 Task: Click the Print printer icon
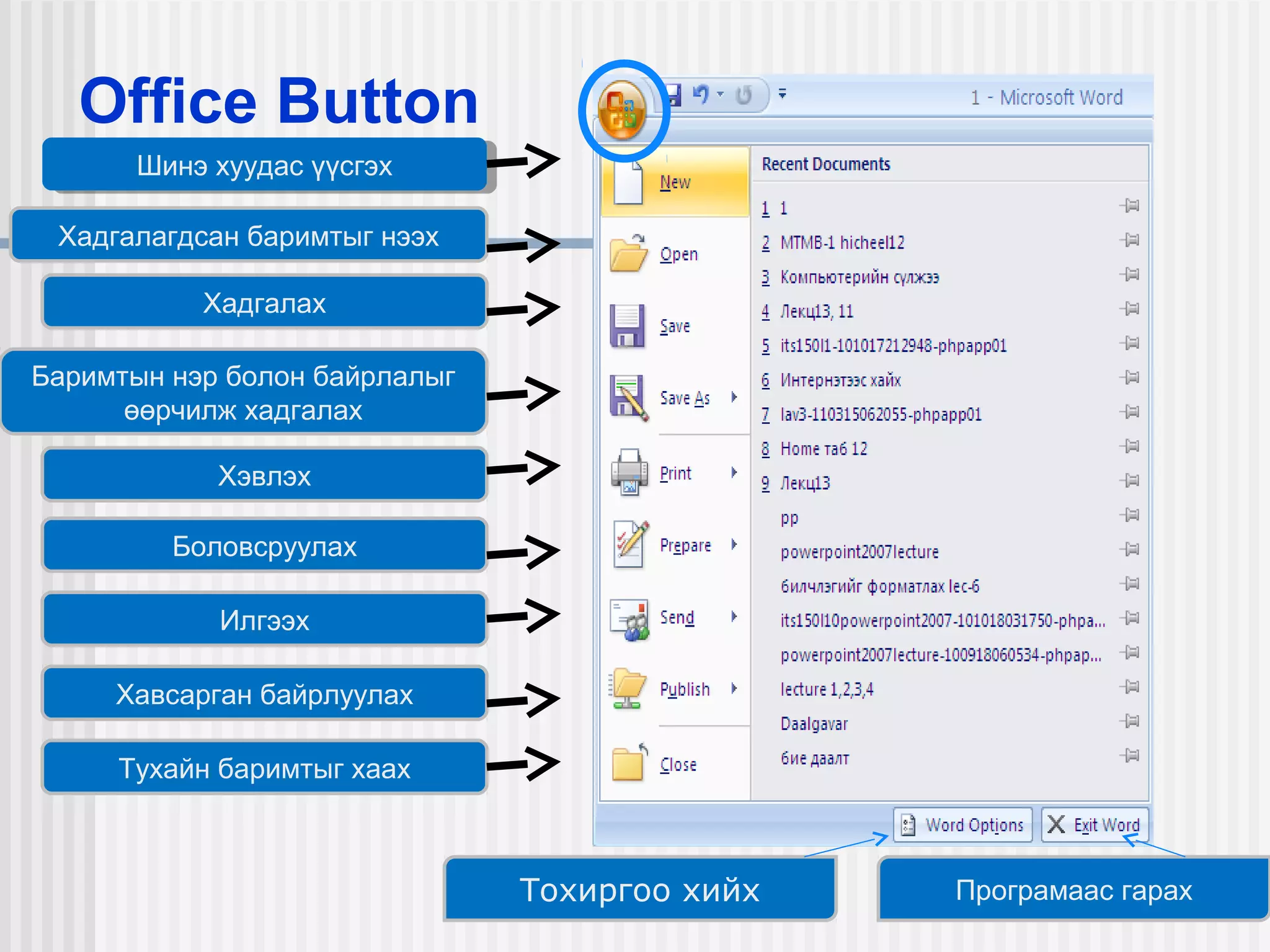pos(629,472)
